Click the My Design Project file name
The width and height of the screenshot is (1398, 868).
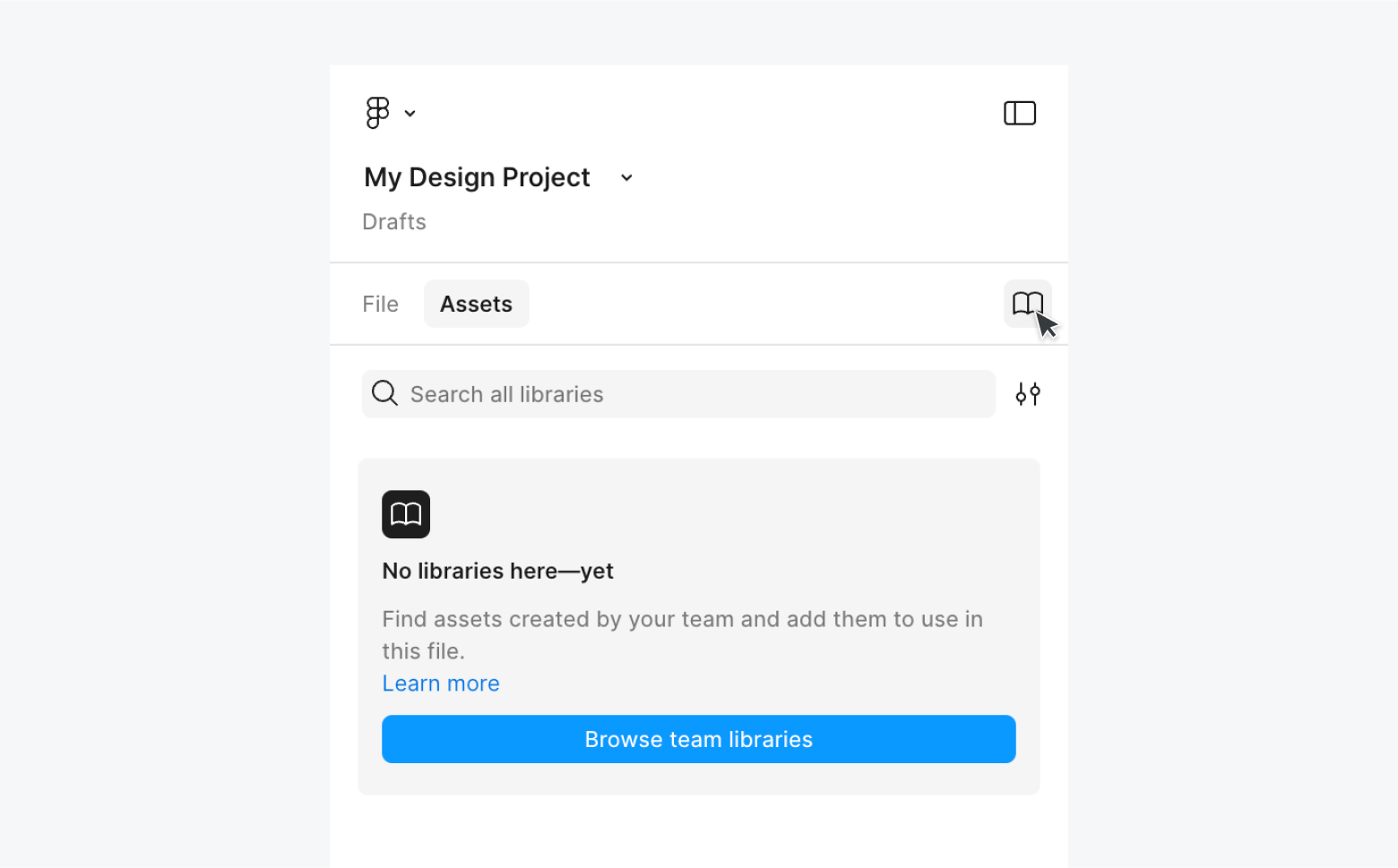pyautogui.click(x=477, y=177)
